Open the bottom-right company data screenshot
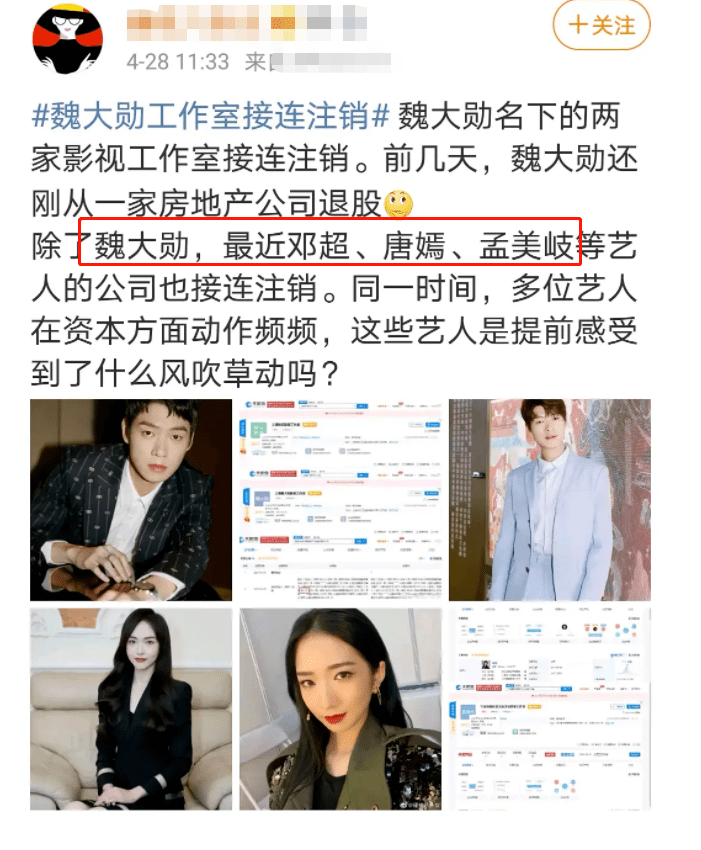Viewport: 701px width, 850px height. pyautogui.click(x=550, y=709)
